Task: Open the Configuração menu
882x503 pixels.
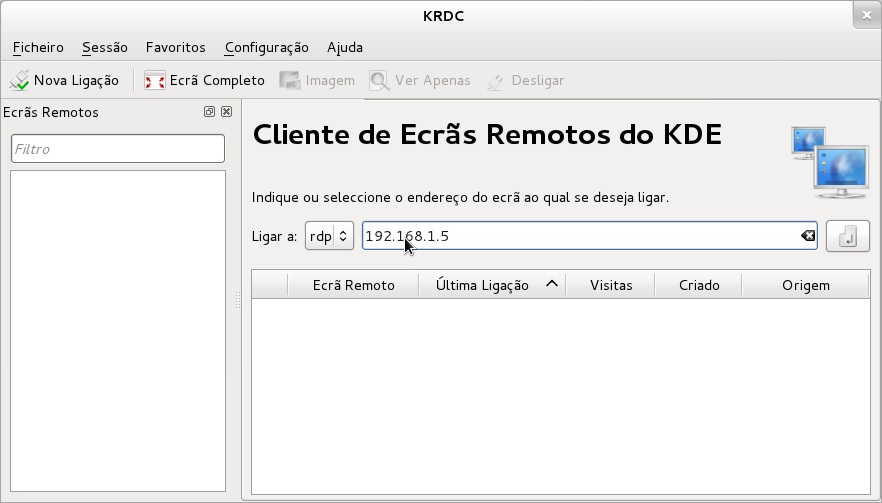Action: coord(266,47)
